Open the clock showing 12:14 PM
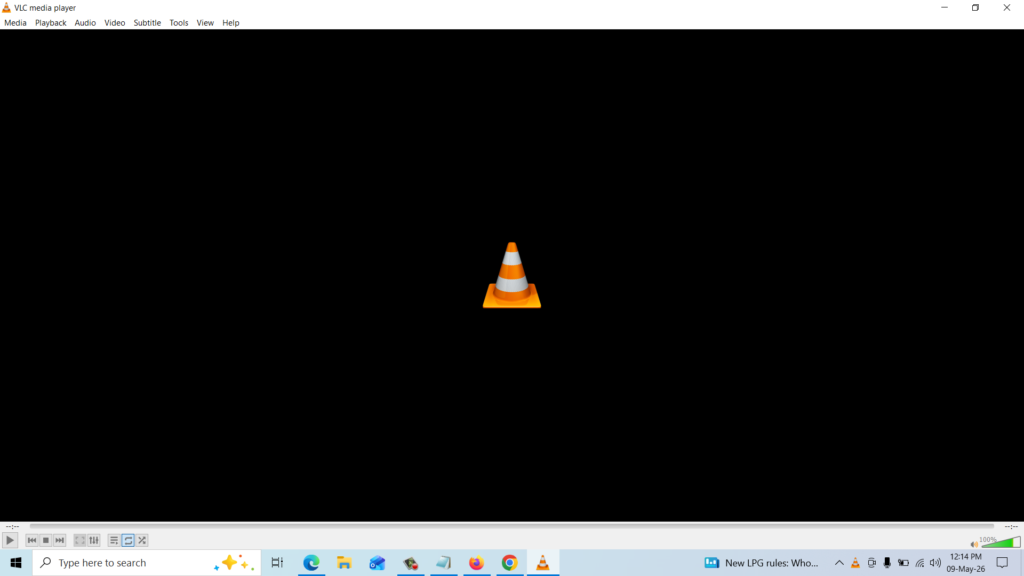The width and height of the screenshot is (1024, 576). click(966, 562)
